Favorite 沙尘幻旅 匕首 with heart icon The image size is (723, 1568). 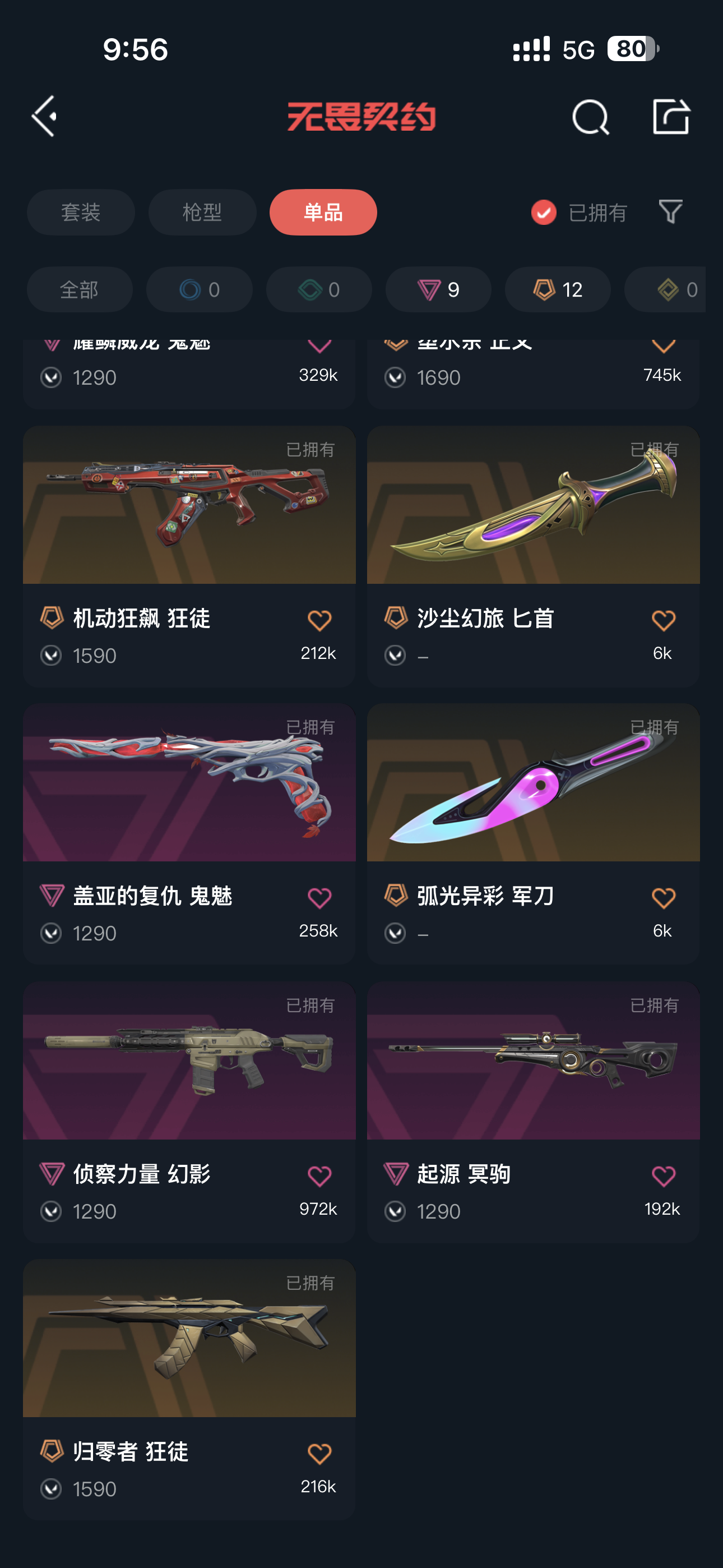[662, 620]
